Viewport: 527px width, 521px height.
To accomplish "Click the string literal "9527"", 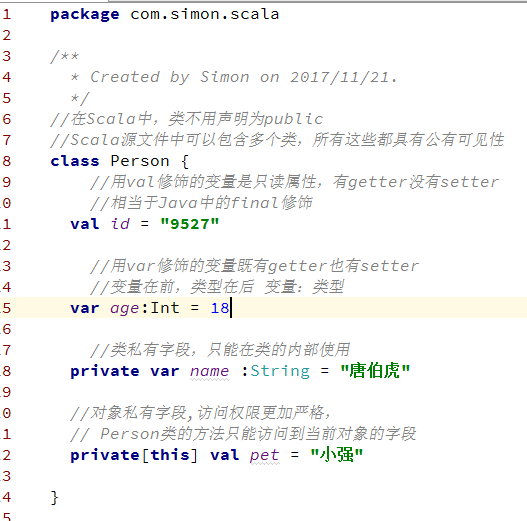I will click(x=190, y=224).
